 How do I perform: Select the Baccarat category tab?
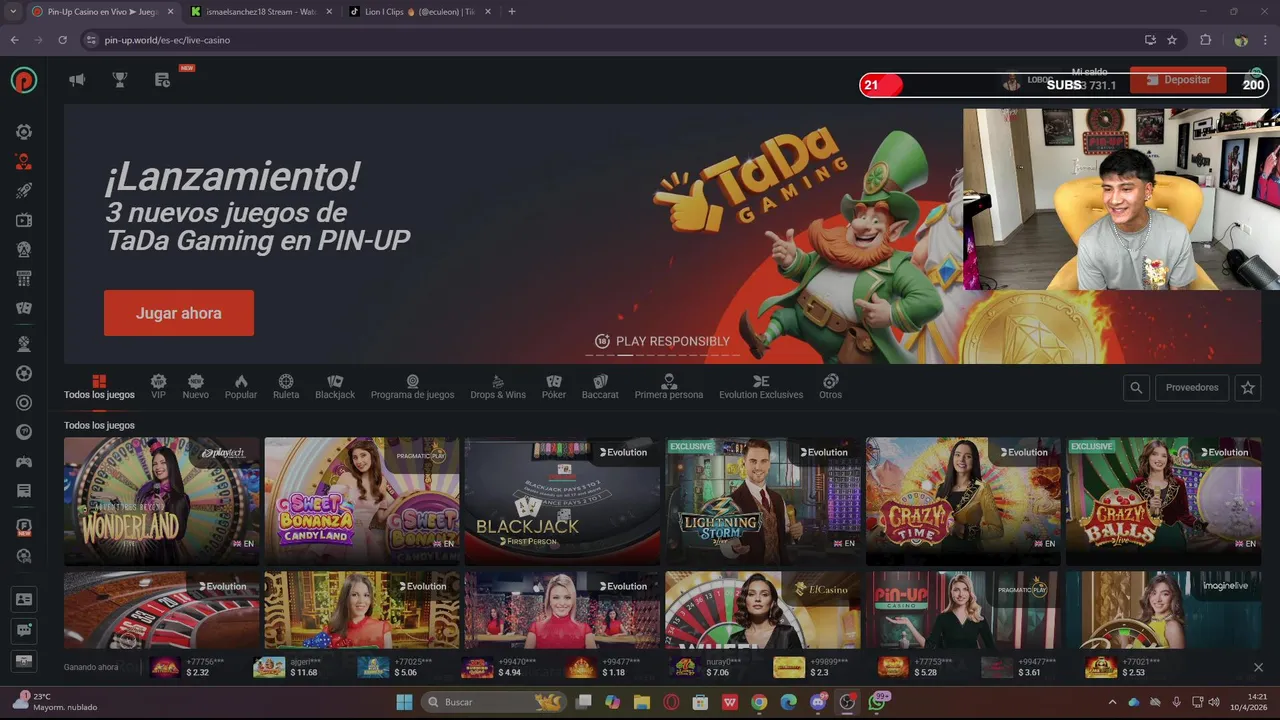[x=600, y=387]
